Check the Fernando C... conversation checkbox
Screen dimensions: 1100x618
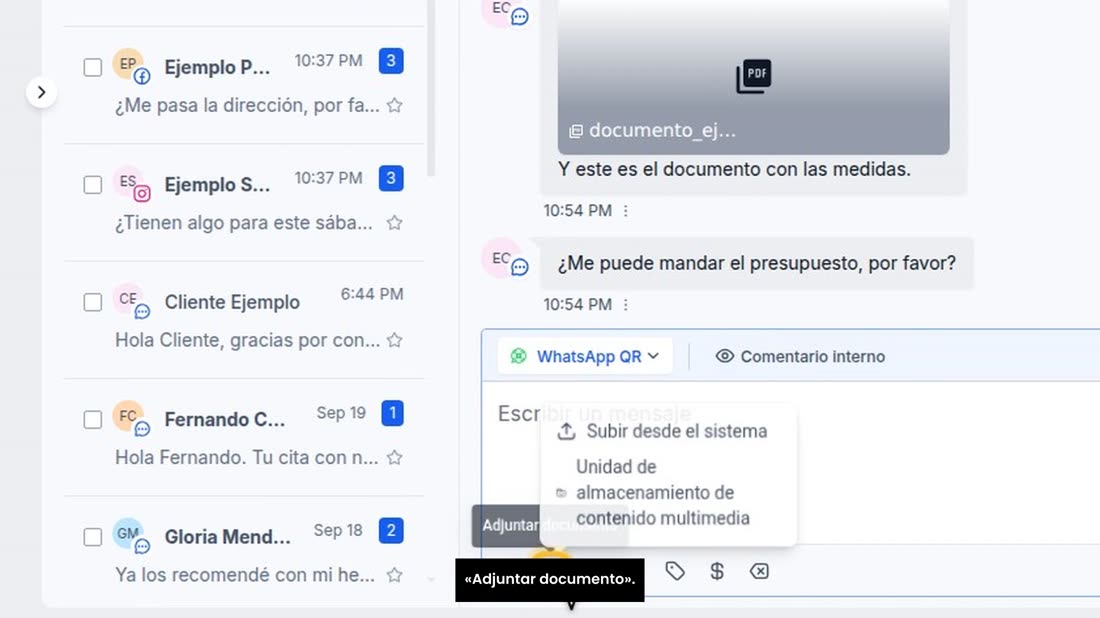93,419
